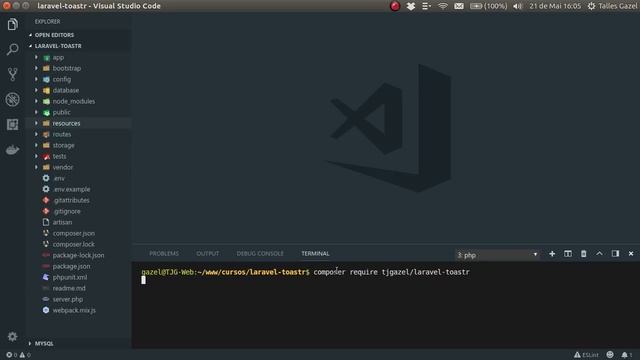This screenshot has width=640, height=360.
Task: Switch to the OUTPUT tab
Action: [207, 254]
